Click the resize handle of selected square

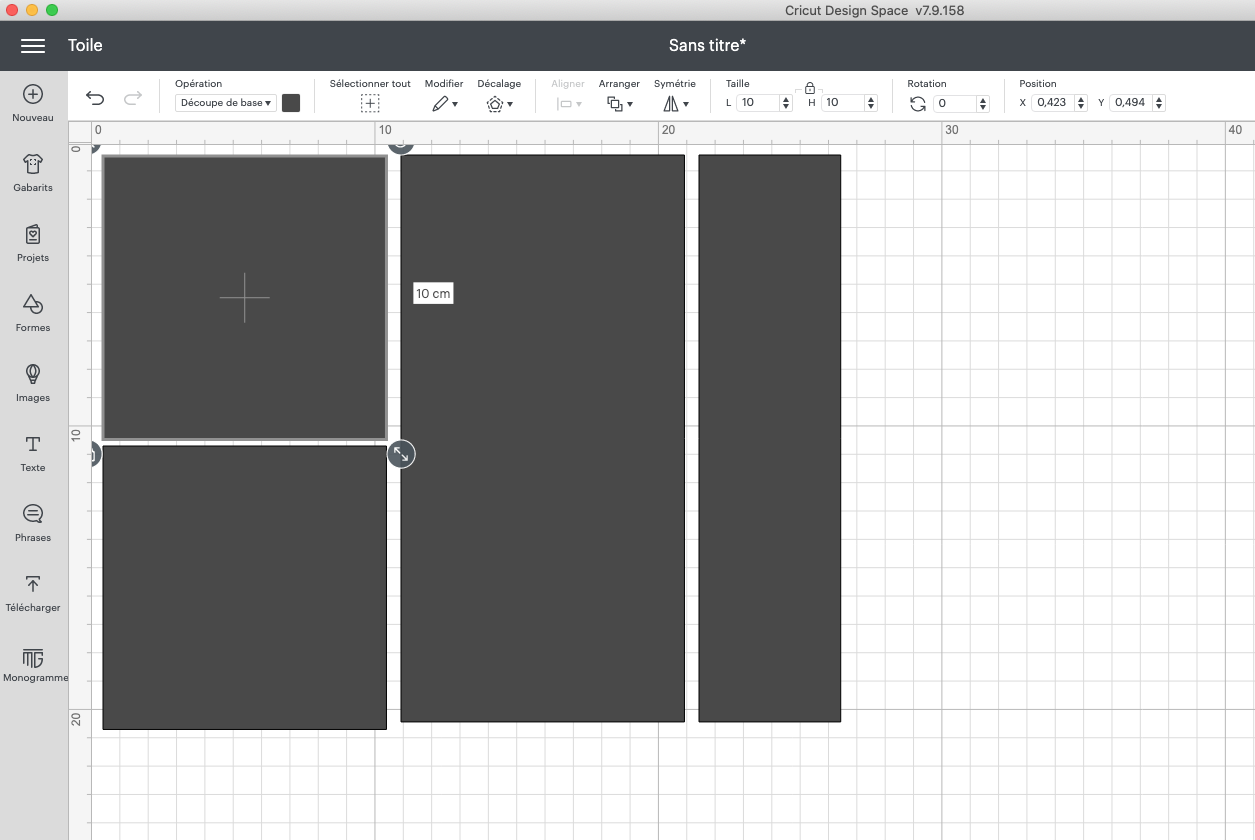click(401, 454)
